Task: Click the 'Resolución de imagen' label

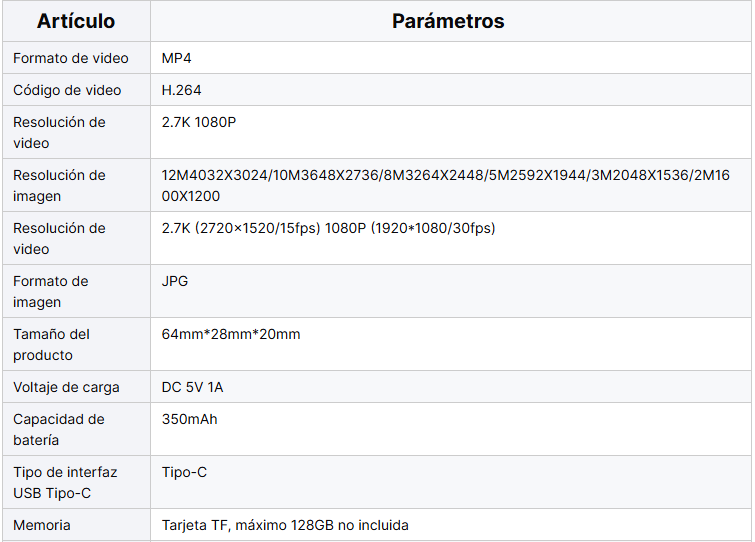Action: tap(59, 186)
